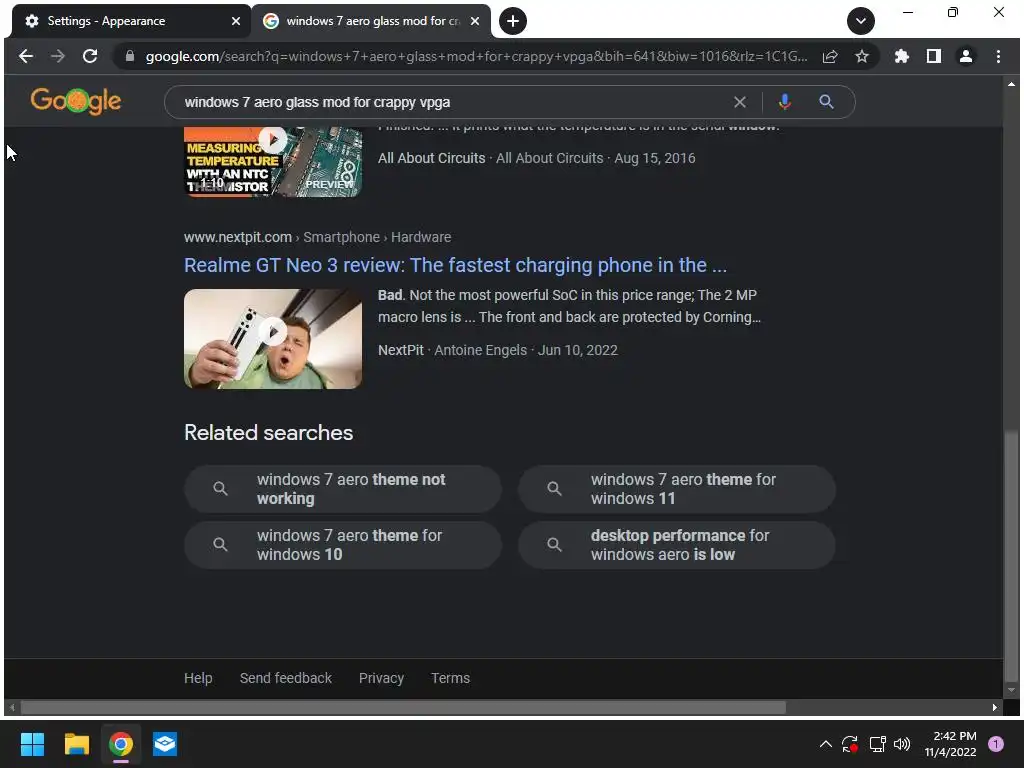Open Chrome extensions puzzle icon

tap(902, 56)
